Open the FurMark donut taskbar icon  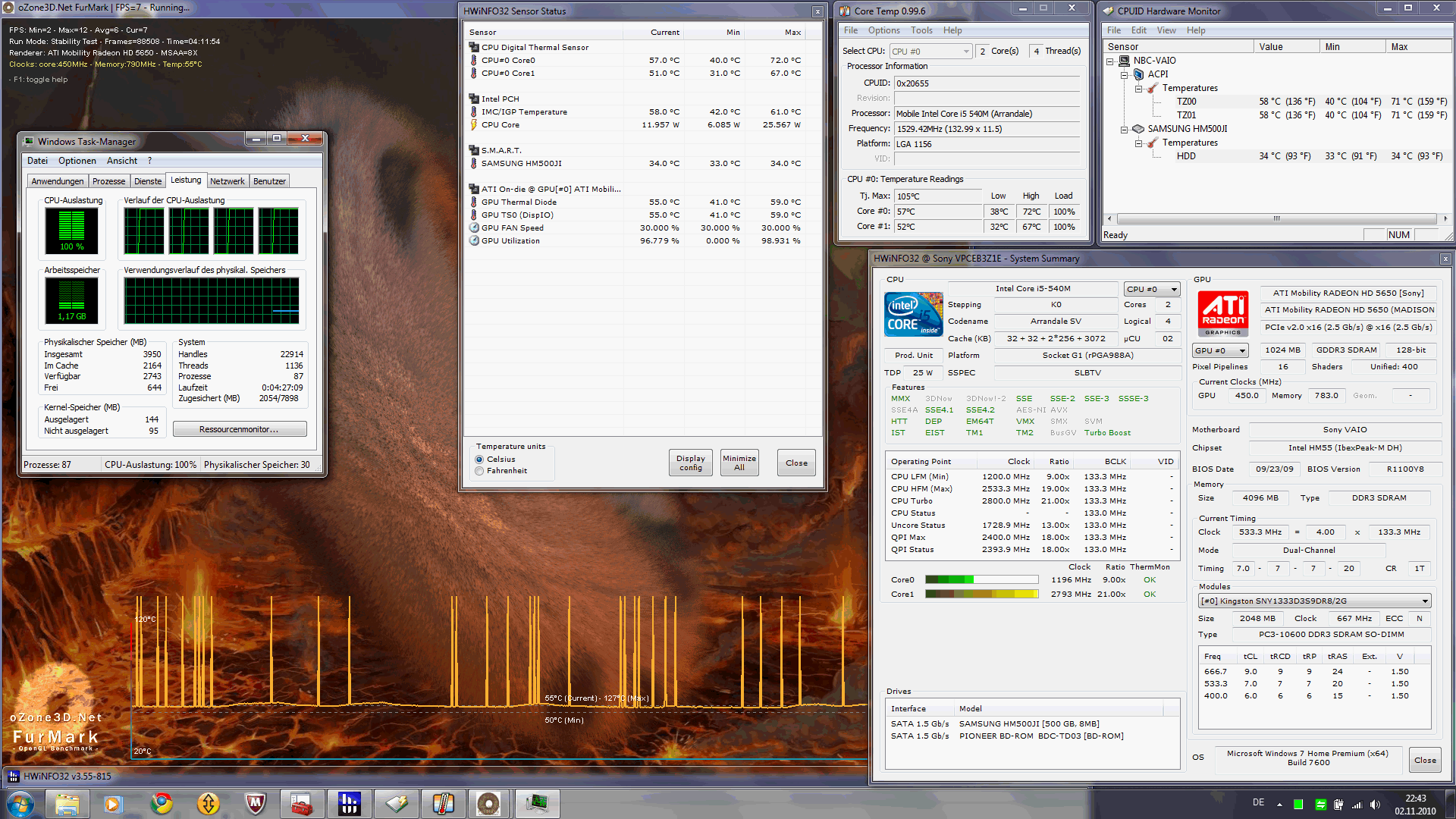coord(489,803)
